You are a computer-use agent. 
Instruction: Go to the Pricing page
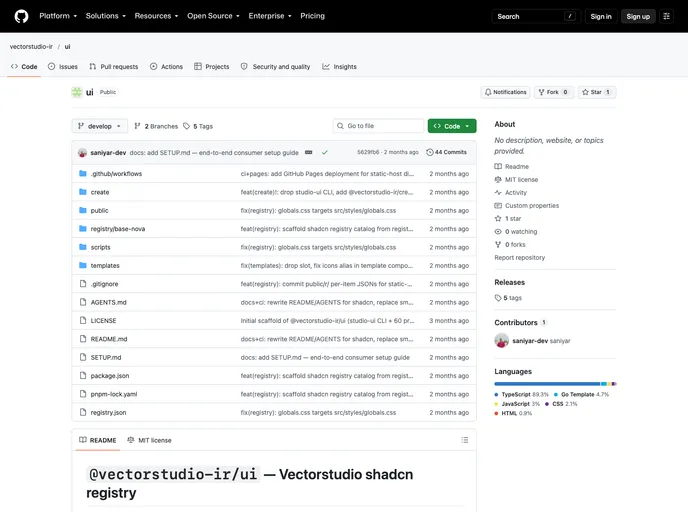[x=312, y=16]
